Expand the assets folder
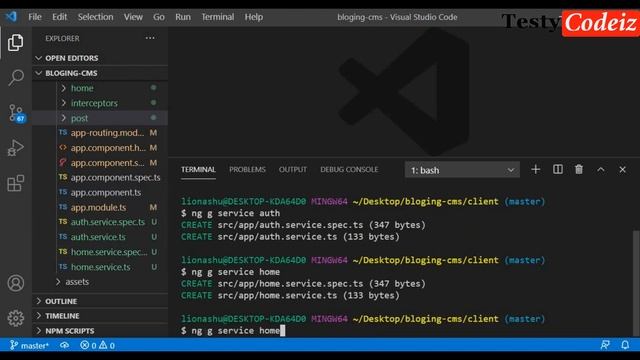640x360 pixels. [x=100, y=282]
